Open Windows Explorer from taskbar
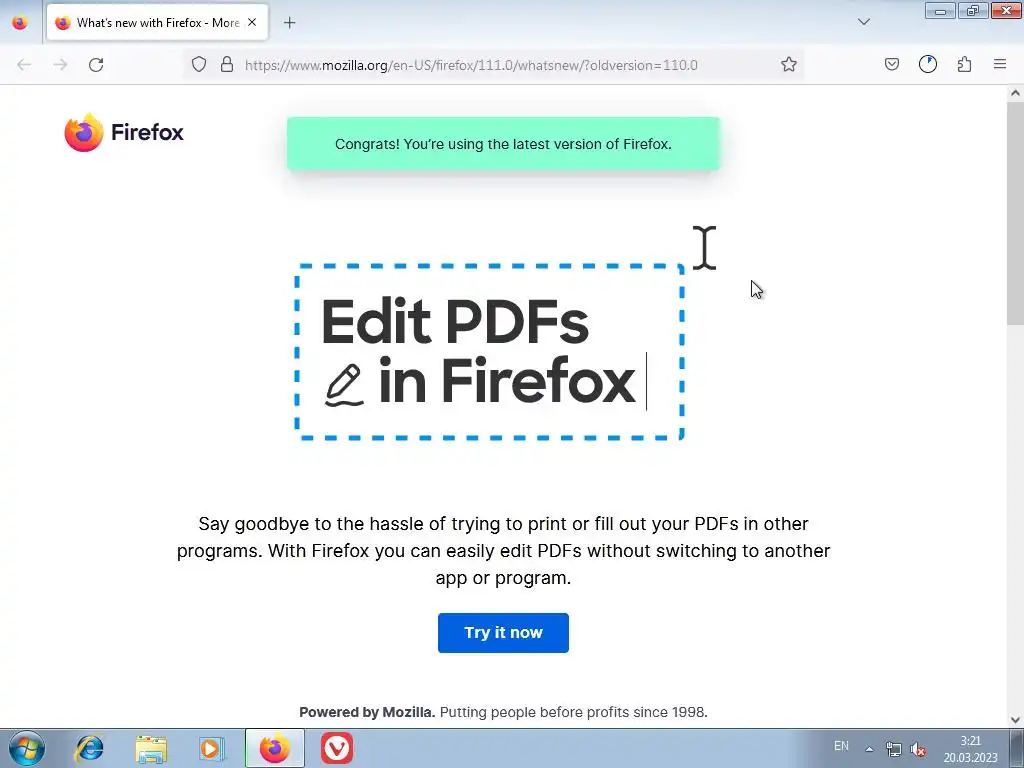Screen dimensions: 1024x768 pos(151,748)
